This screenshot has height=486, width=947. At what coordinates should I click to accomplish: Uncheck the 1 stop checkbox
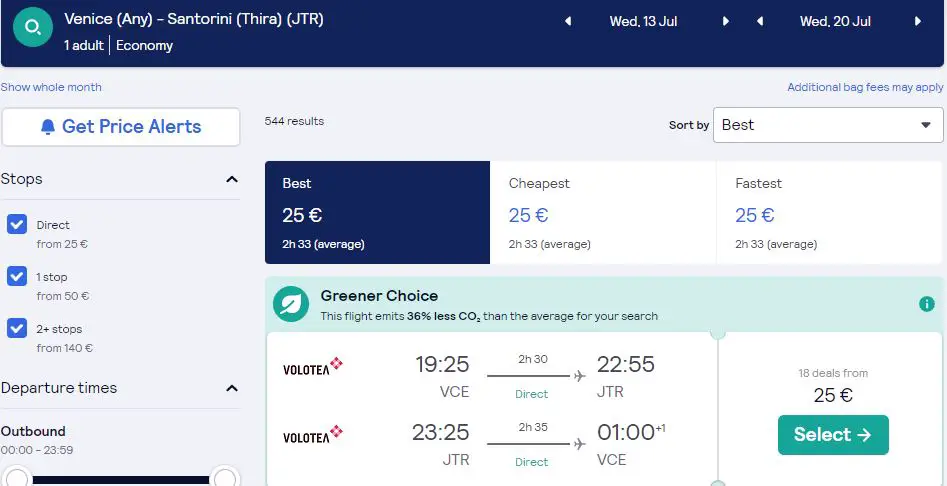click(17, 277)
